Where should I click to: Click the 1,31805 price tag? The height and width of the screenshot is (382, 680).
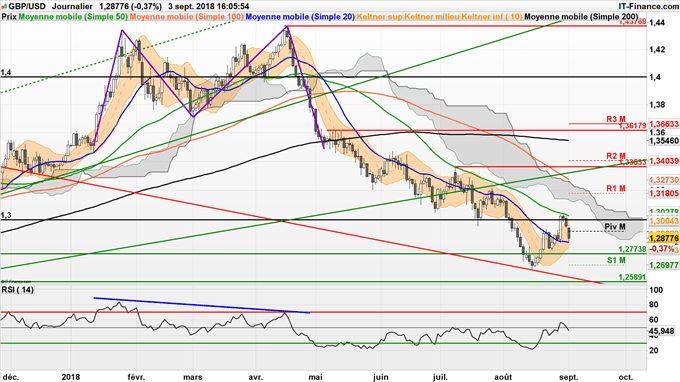[x=664, y=194]
